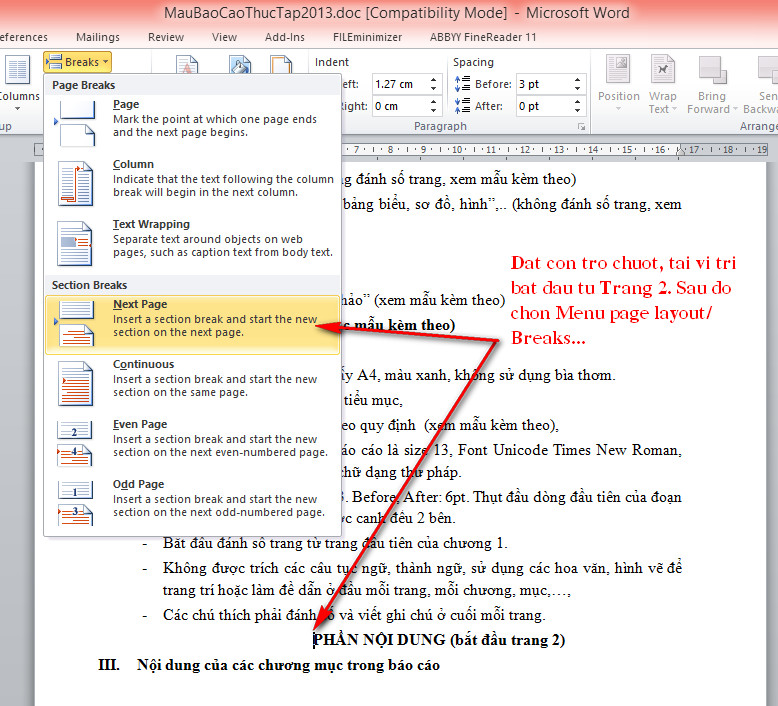Image resolution: width=778 pixels, height=706 pixels.
Task: Switch to the View tab
Action: click(224, 37)
